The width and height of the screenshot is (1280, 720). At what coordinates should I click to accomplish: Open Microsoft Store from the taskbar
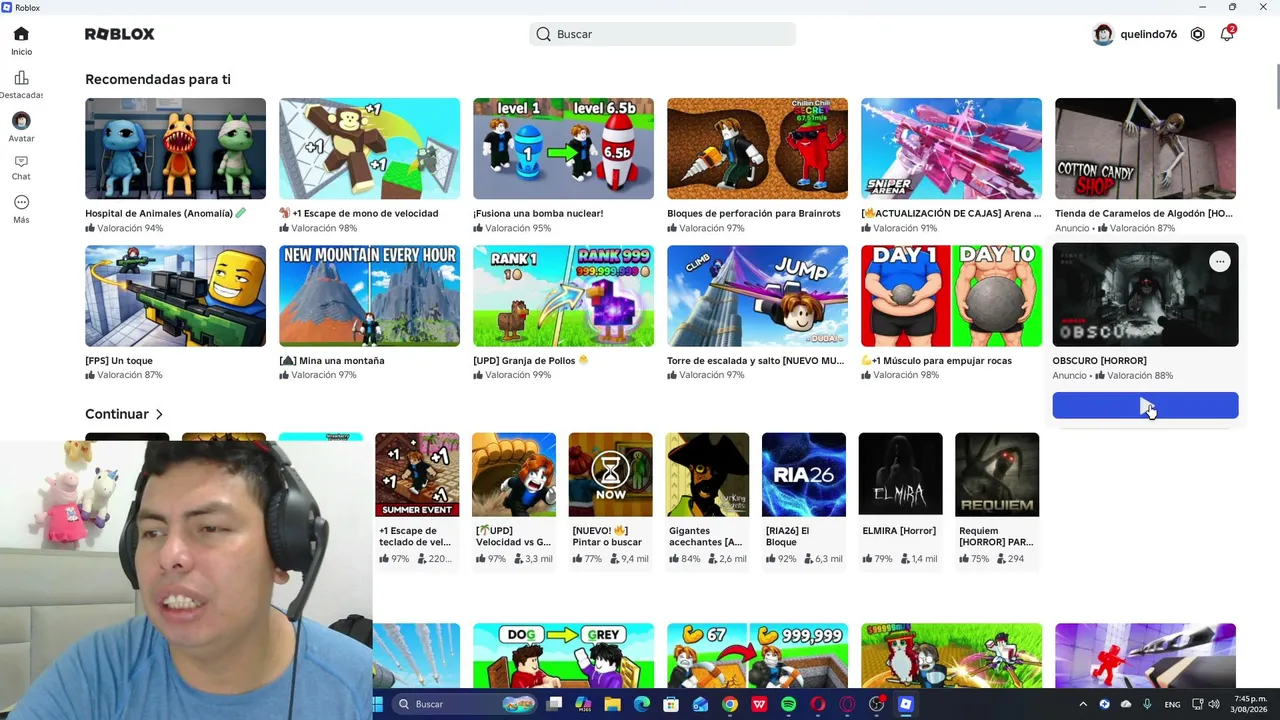671,704
